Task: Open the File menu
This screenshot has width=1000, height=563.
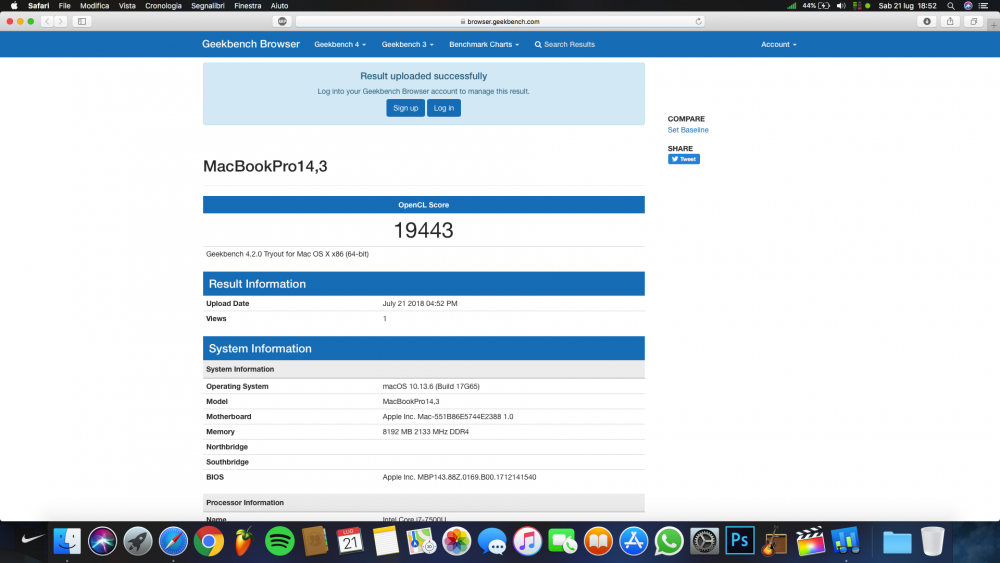Action: tap(64, 6)
